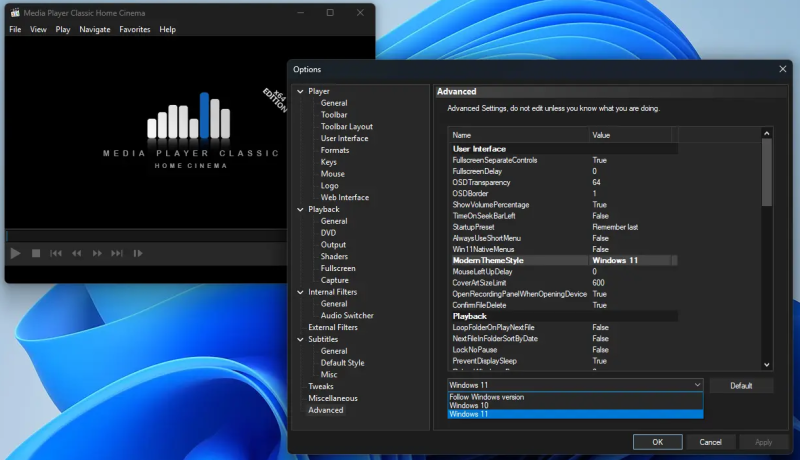Click the skip to next track icon
Image resolution: width=800 pixels, height=460 pixels.
click(x=117, y=253)
